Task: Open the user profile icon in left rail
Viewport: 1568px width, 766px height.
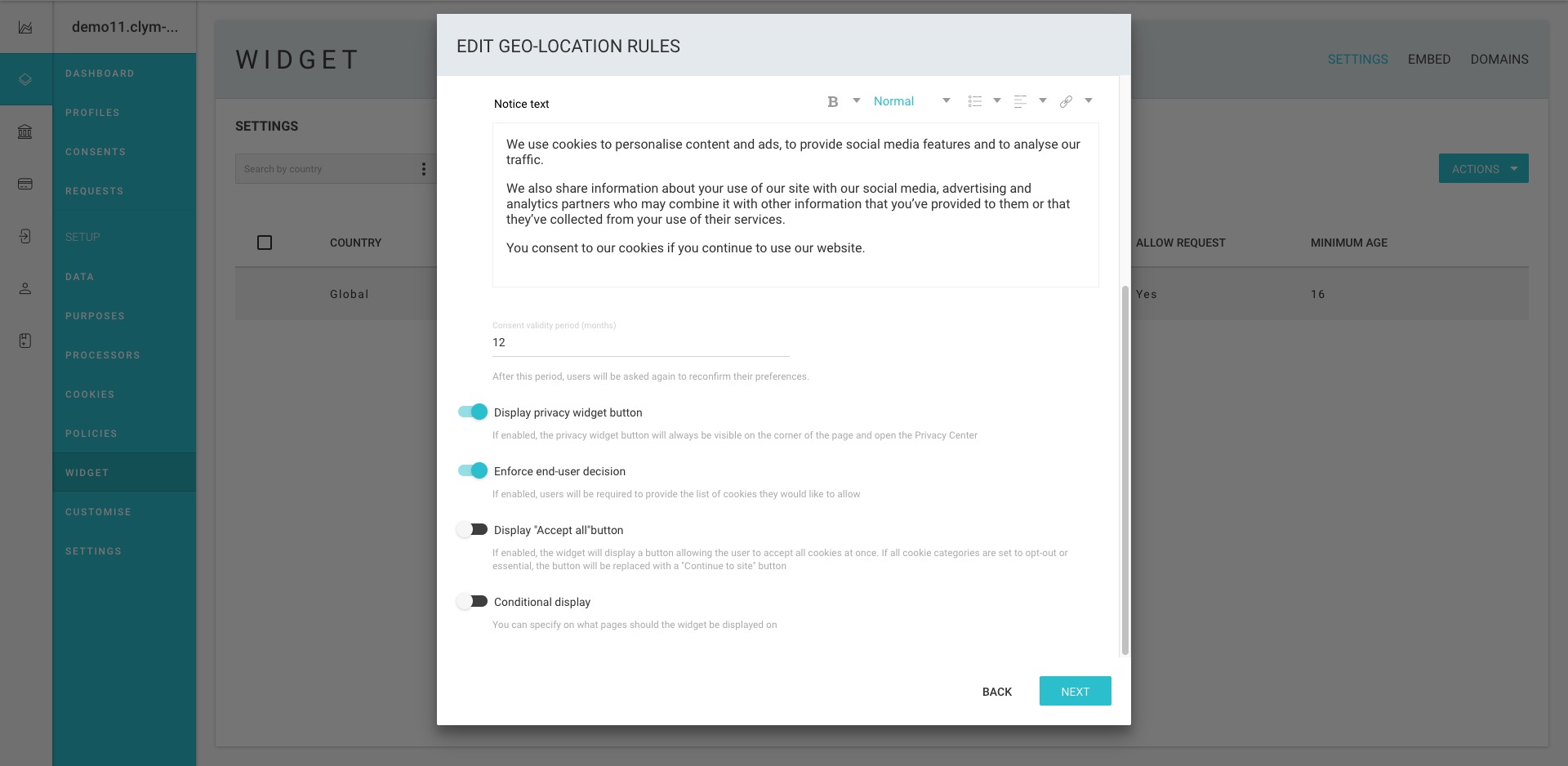Action: coord(25,288)
